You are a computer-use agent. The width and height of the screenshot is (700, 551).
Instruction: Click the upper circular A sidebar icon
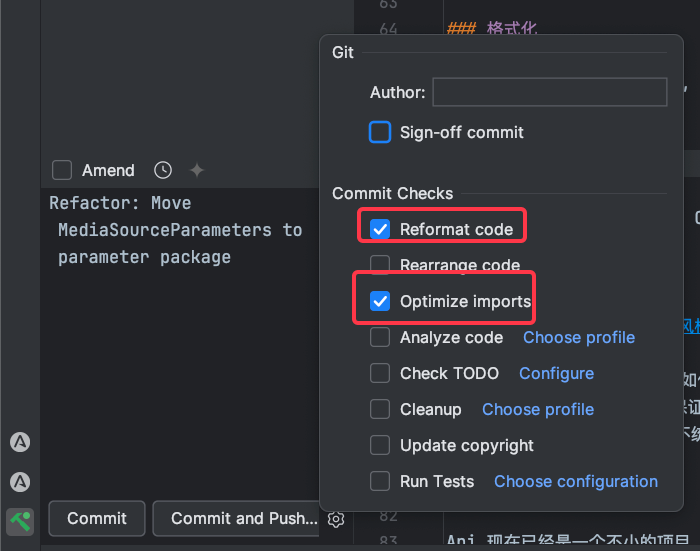coord(20,442)
